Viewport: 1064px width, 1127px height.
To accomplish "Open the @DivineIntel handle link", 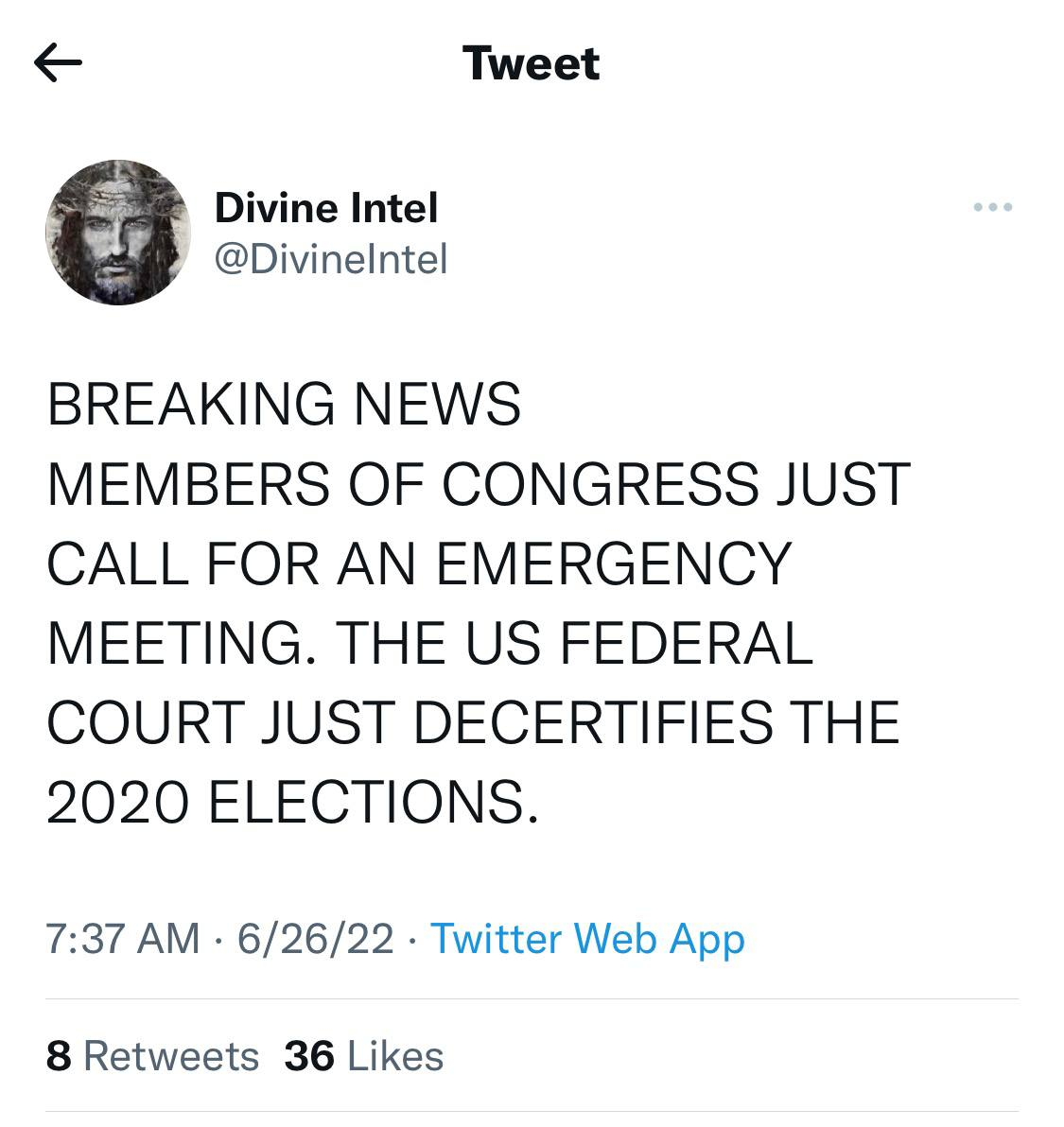I will pos(331,258).
